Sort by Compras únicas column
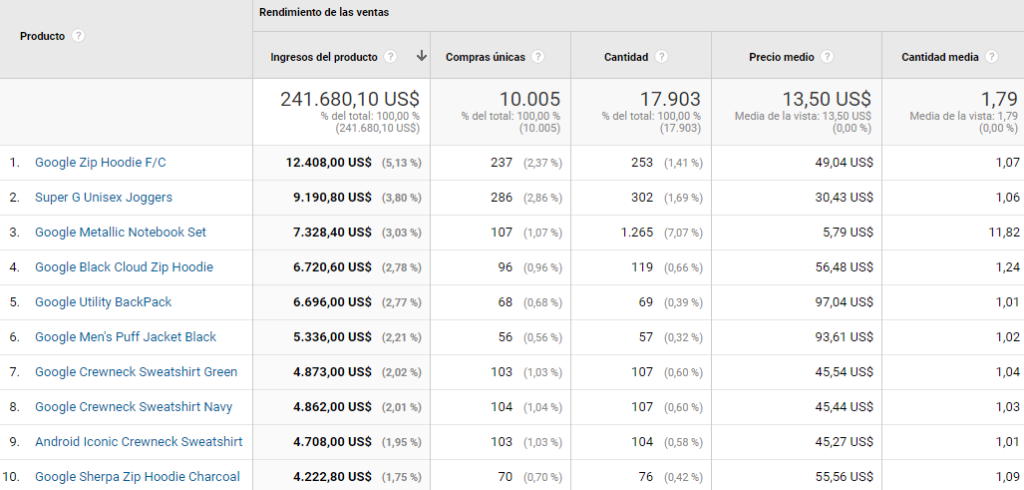Image resolution: width=1024 pixels, height=490 pixels. (485, 57)
